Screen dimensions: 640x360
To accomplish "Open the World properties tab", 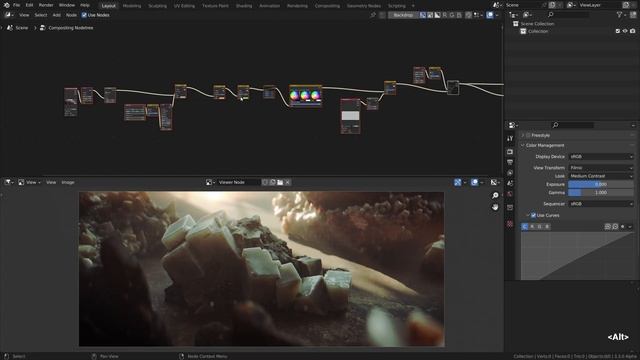I will [510, 194].
